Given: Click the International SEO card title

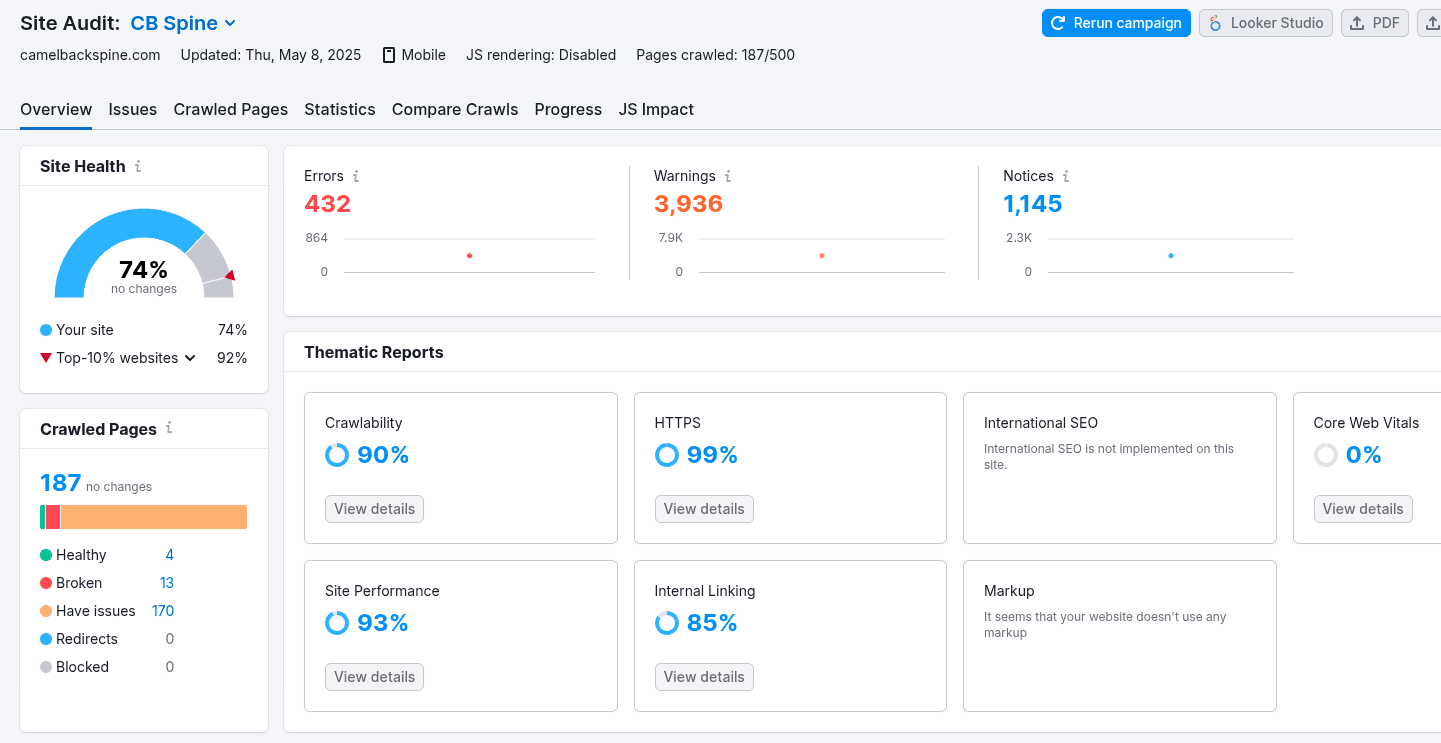Looking at the screenshot, I should point(1041,423).
